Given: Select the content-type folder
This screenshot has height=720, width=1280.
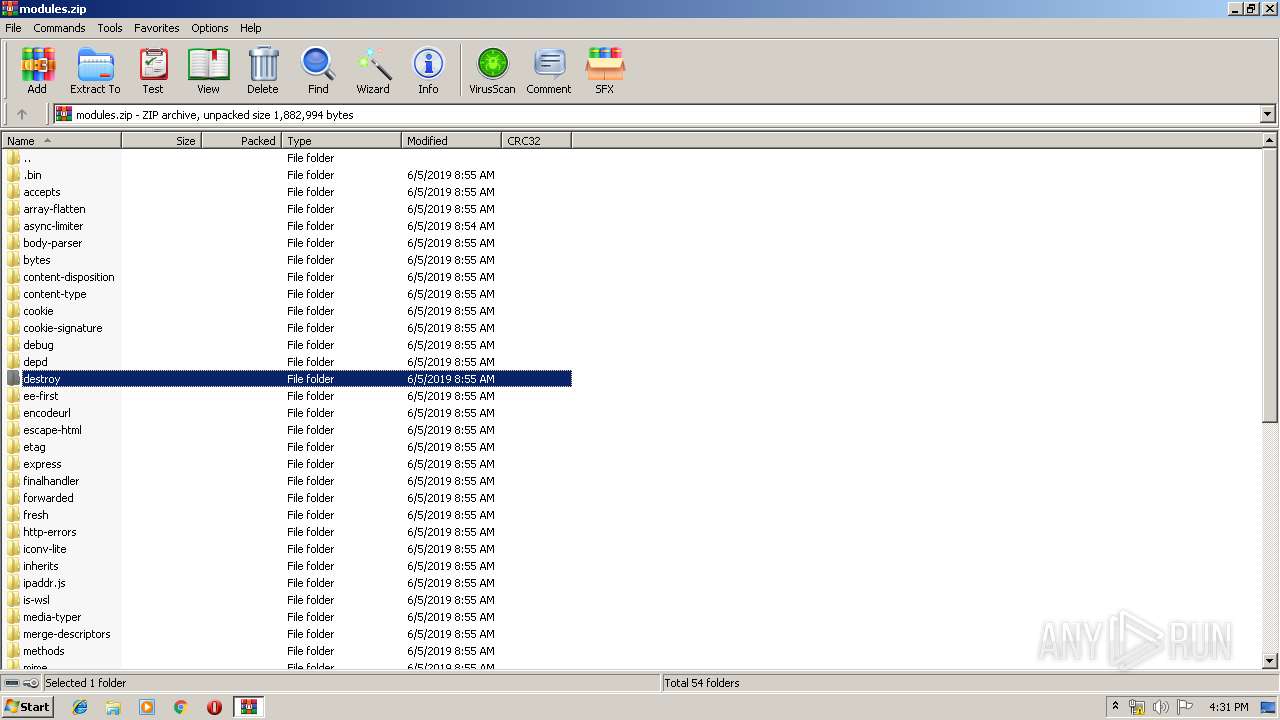Looking at the screenshot, I should click(x=287, y=294).
